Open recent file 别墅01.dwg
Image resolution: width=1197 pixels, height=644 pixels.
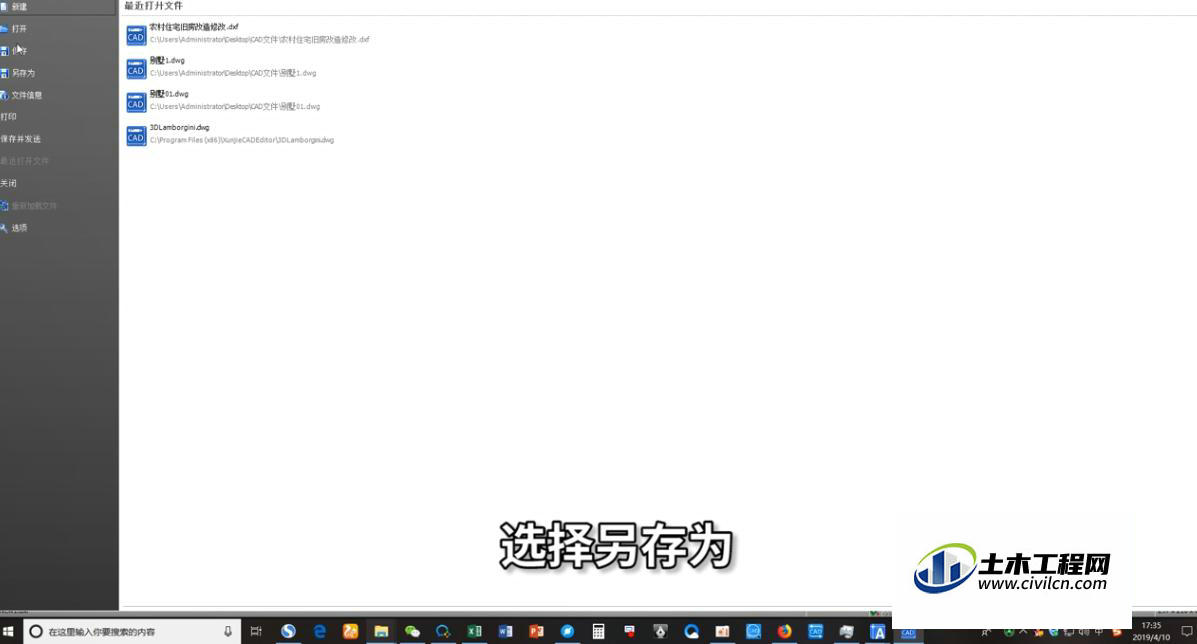(223, 100)
